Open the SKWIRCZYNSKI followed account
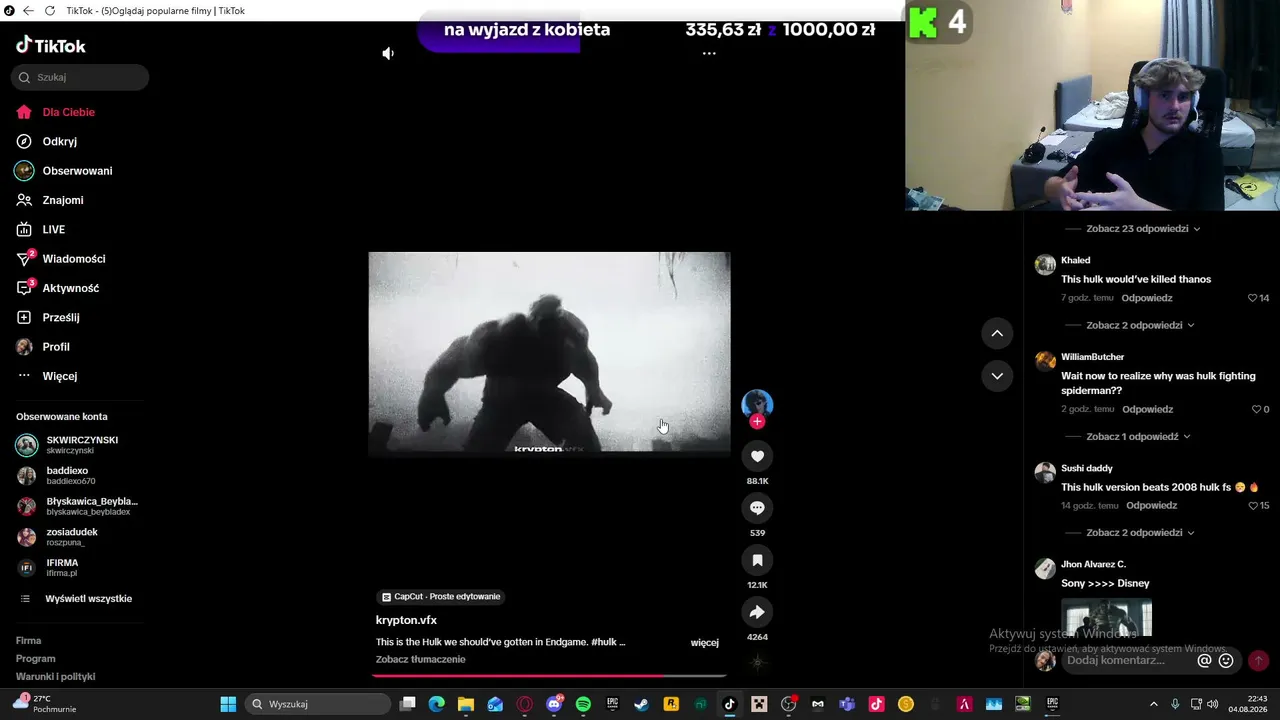 (80, 445)
